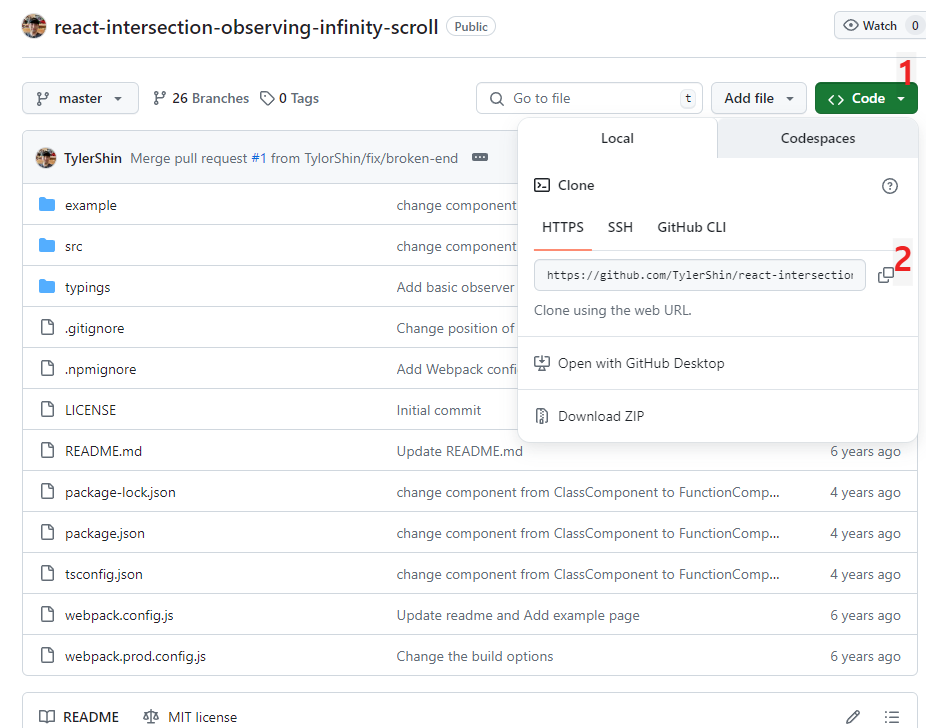Switch to the Codespaces tab
Viewport: 926px width, 728px height.
817,138
